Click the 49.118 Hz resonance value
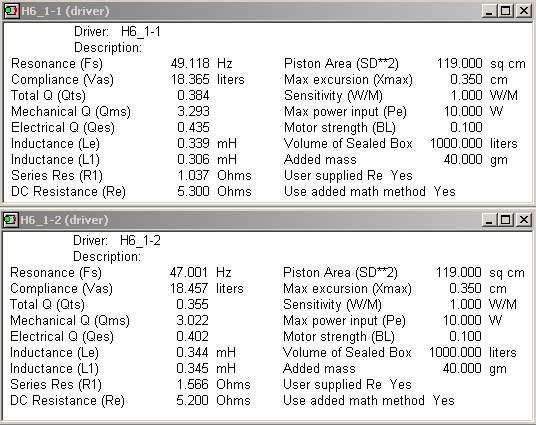This screenshot has height=425, width=536. [202, 63]
